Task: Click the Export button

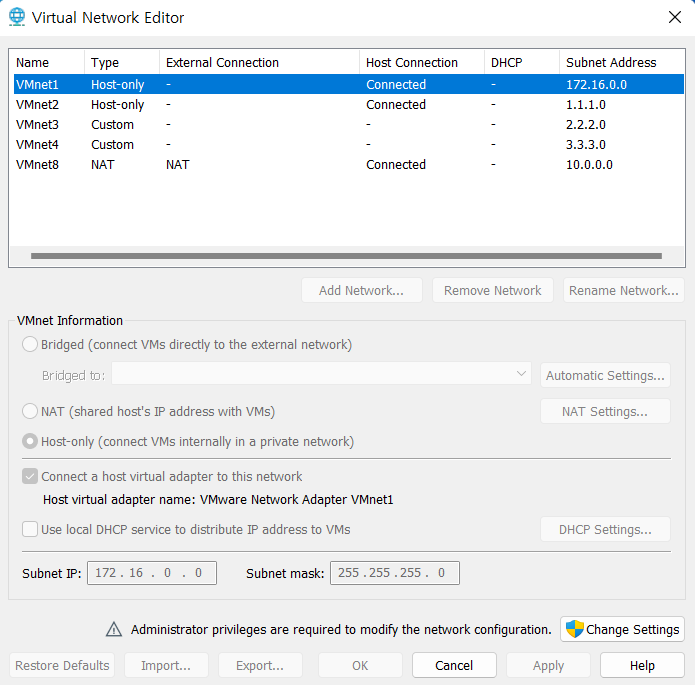Action: click(260, 665)
